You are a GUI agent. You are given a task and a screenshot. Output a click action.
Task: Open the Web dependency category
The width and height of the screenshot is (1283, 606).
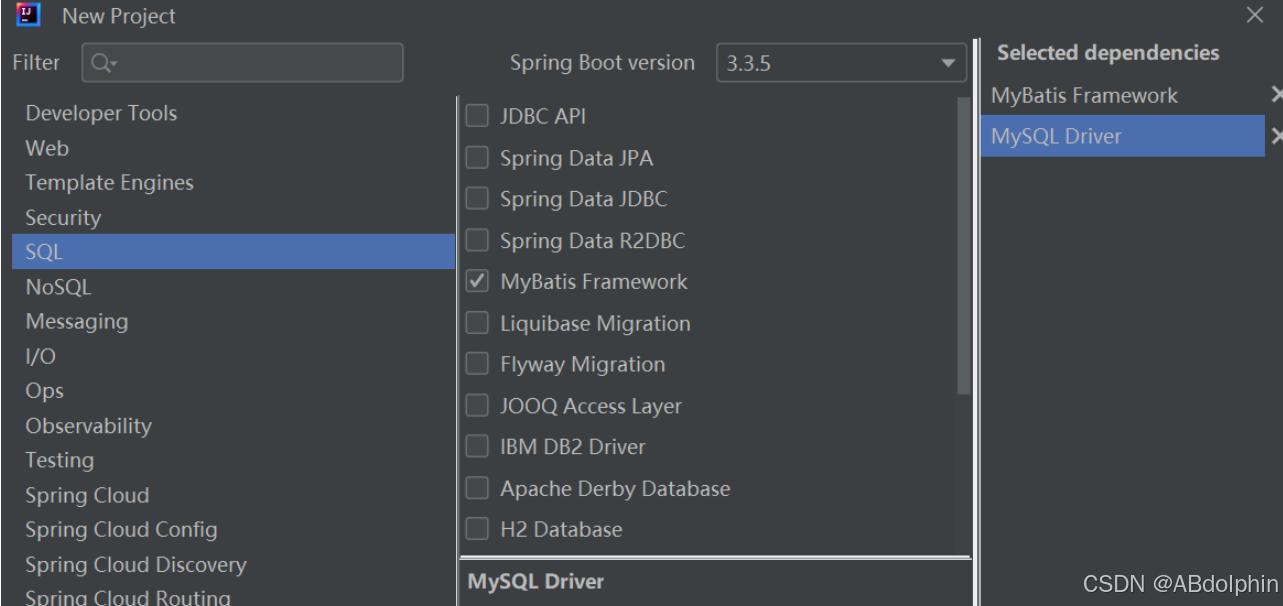coord(233,148)
